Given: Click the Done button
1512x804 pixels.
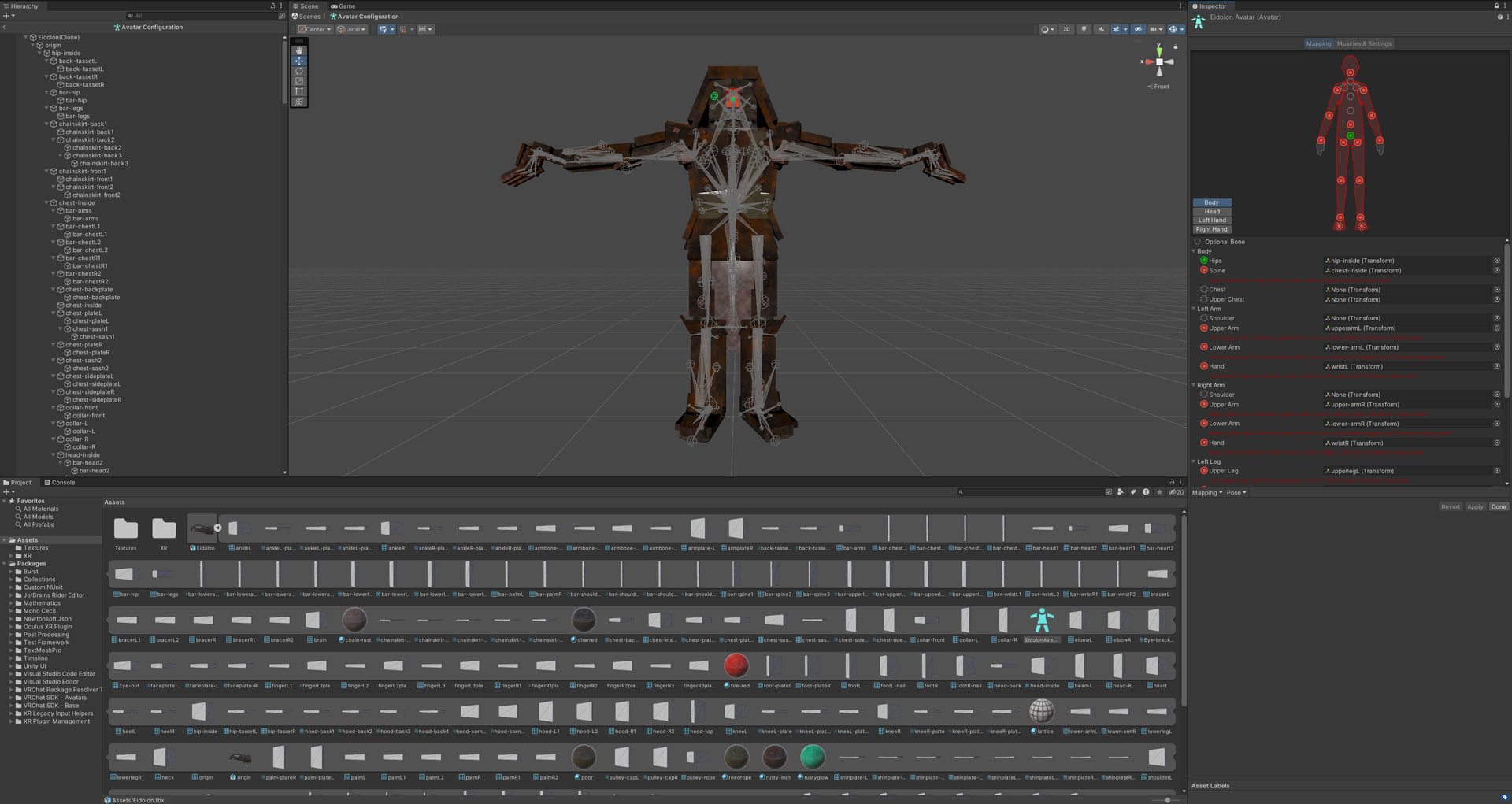Looking at the screenshot, I should point(1498,507).
